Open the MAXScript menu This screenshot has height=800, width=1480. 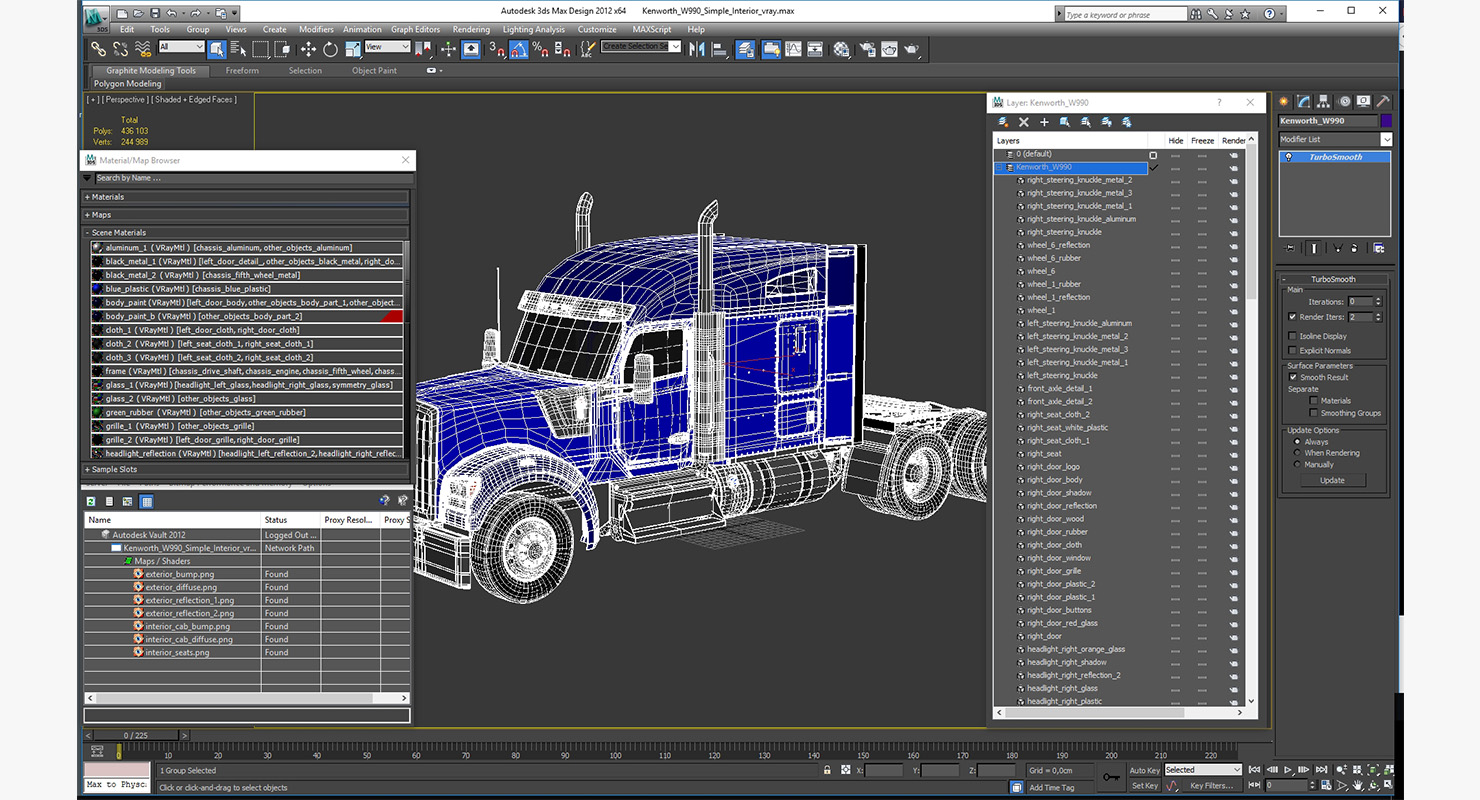[x=652, y=30]
